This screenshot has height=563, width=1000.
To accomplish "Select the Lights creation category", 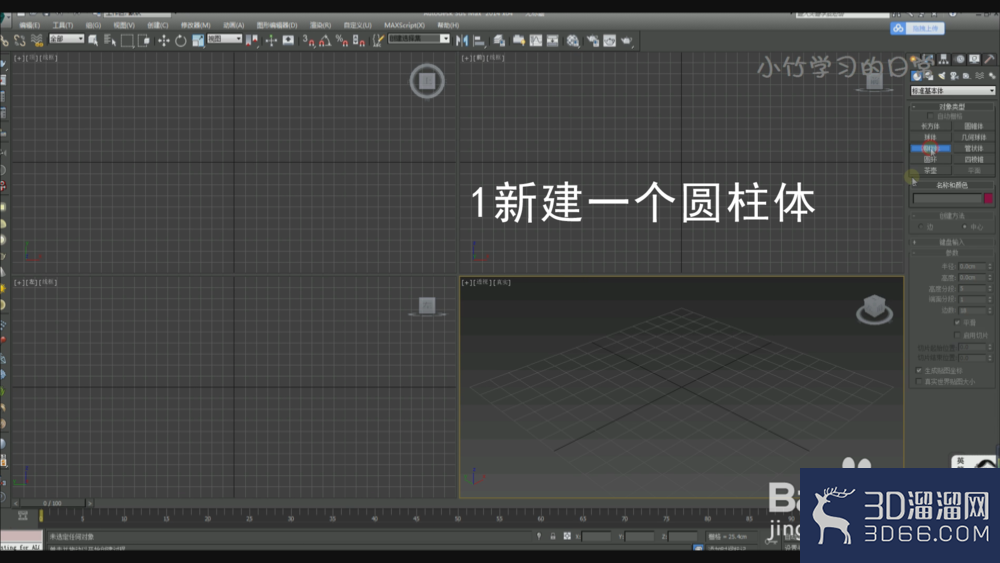I will tap(941, 76).
